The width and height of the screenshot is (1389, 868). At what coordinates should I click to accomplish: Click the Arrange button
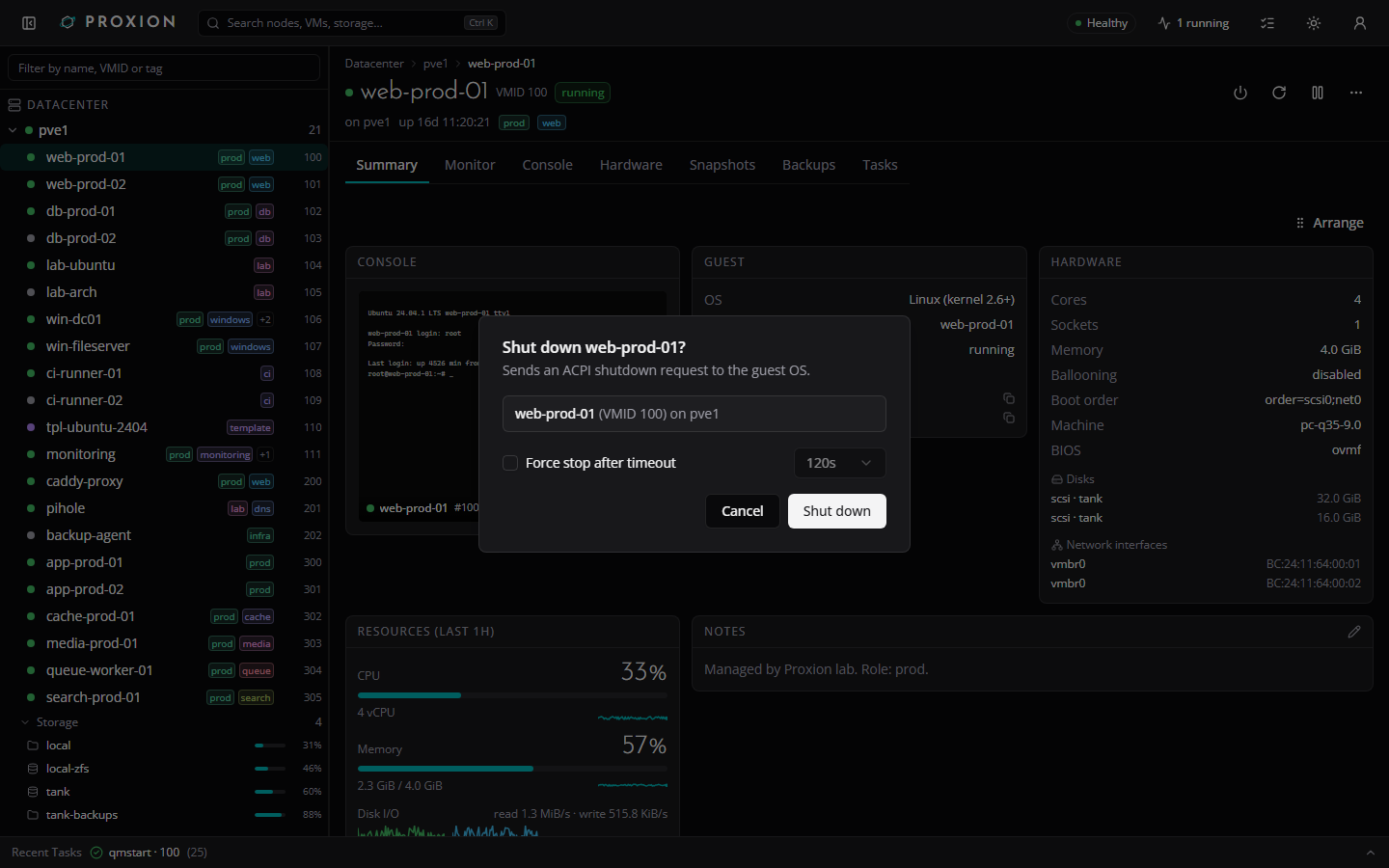click(1329, 223)
